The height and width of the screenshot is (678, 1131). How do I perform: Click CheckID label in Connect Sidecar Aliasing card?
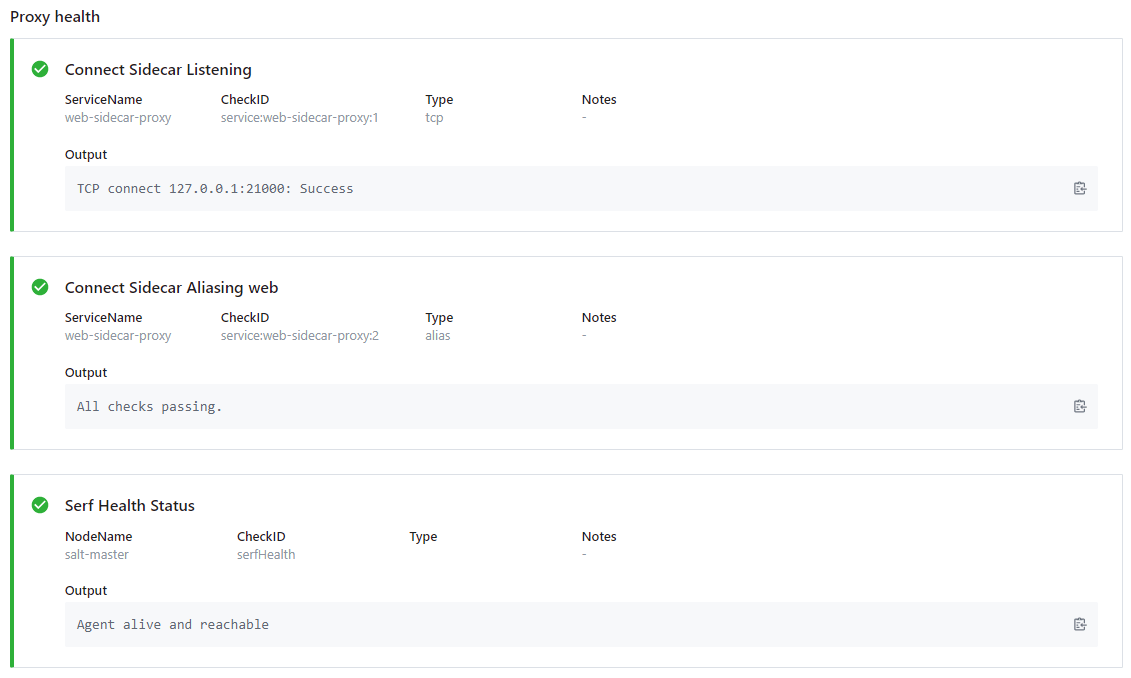click(x=245, y=317)
